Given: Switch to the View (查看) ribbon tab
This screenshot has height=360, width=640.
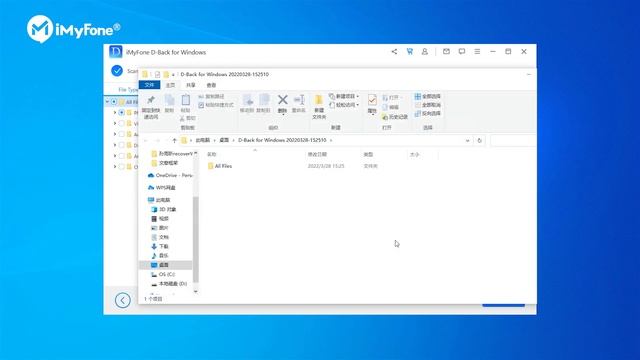Looking at the screenshot, I should click(211, 85).
